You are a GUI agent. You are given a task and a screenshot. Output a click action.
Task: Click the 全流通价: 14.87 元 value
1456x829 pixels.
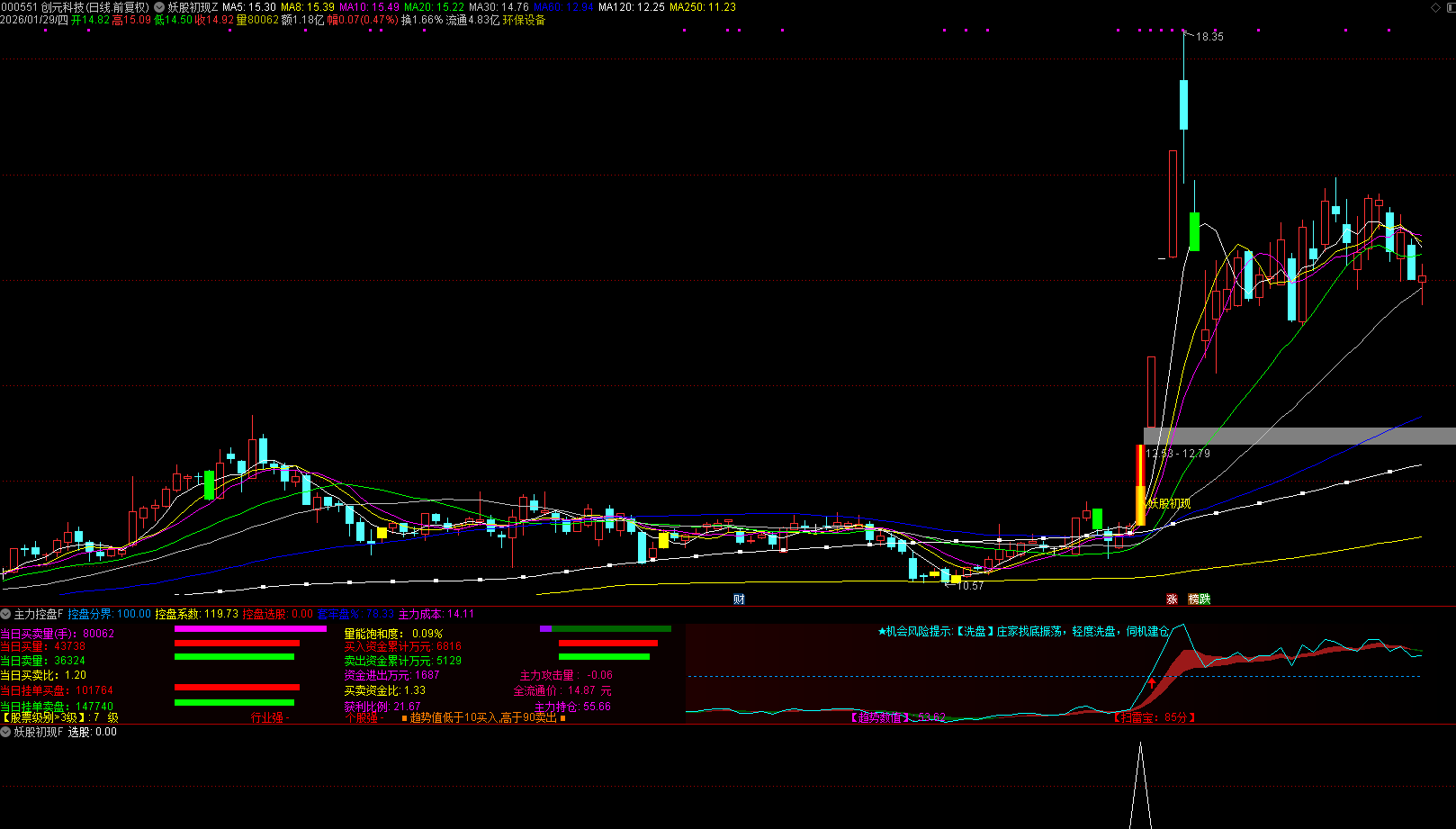[x=562, y=690]
